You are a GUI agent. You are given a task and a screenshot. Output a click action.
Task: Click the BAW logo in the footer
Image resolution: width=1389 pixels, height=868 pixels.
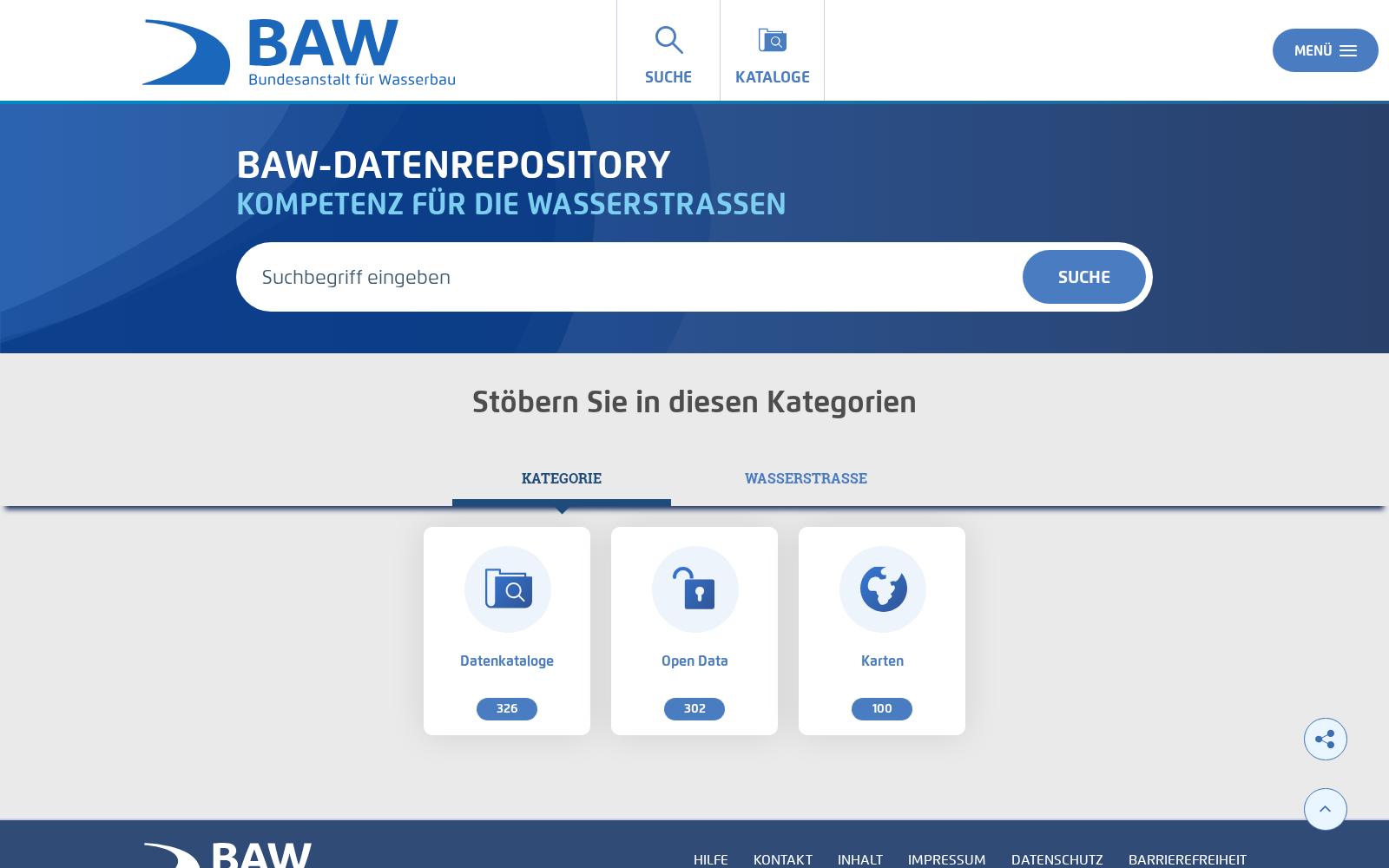click(227, 855)
